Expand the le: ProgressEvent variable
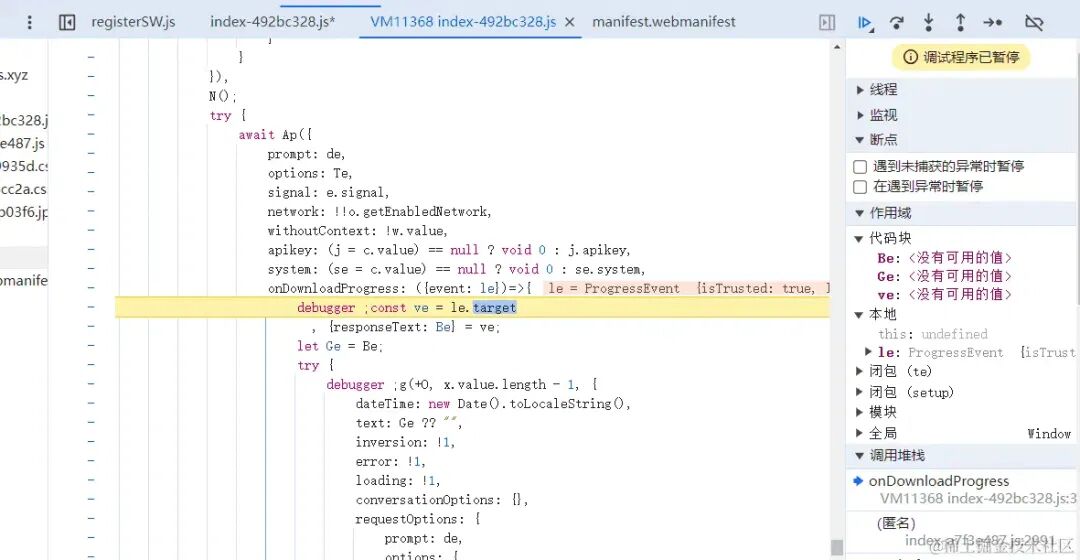Screen dimensions: 1080x560 (x=869, y=352)
